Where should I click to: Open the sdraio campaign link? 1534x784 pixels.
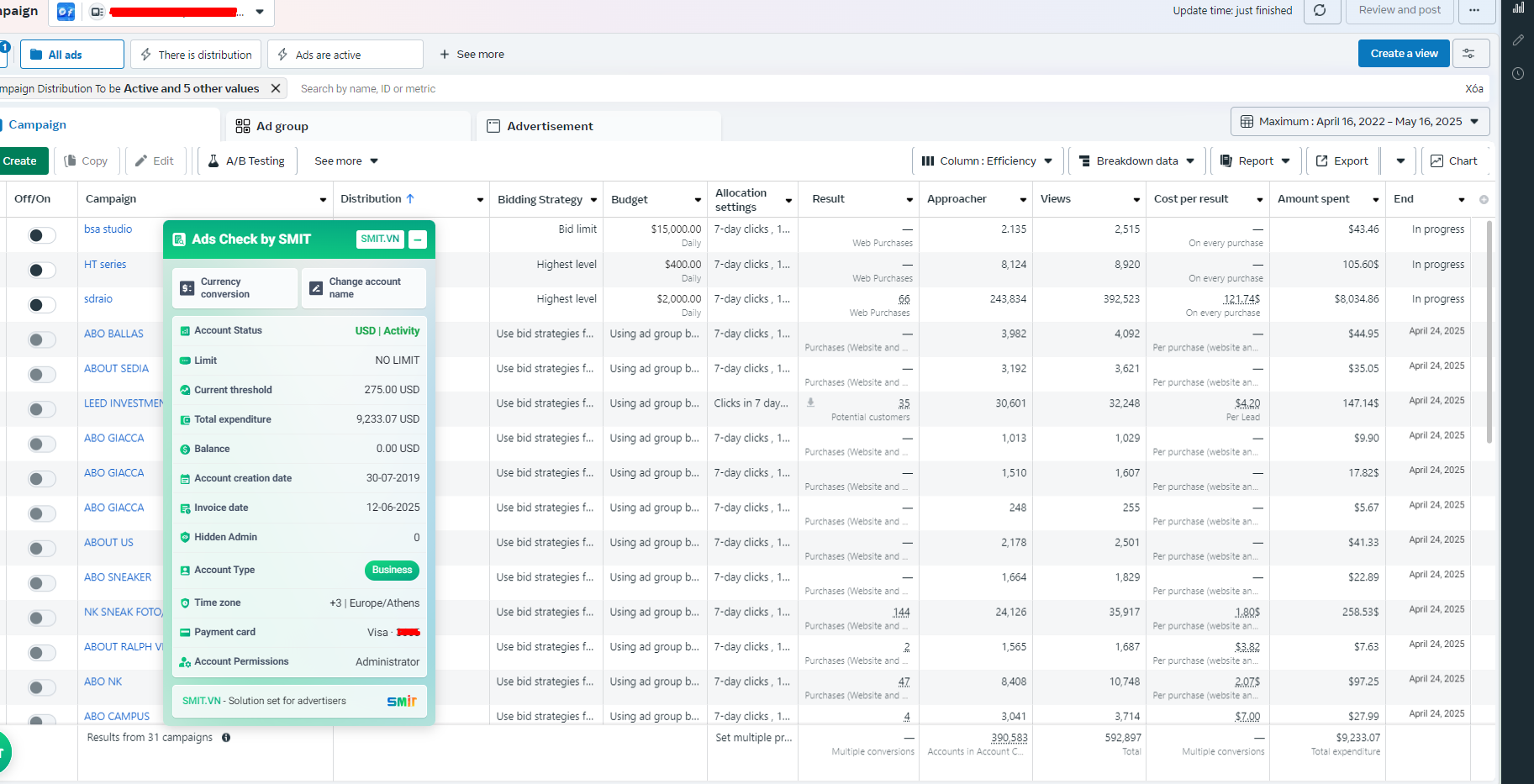98,299
